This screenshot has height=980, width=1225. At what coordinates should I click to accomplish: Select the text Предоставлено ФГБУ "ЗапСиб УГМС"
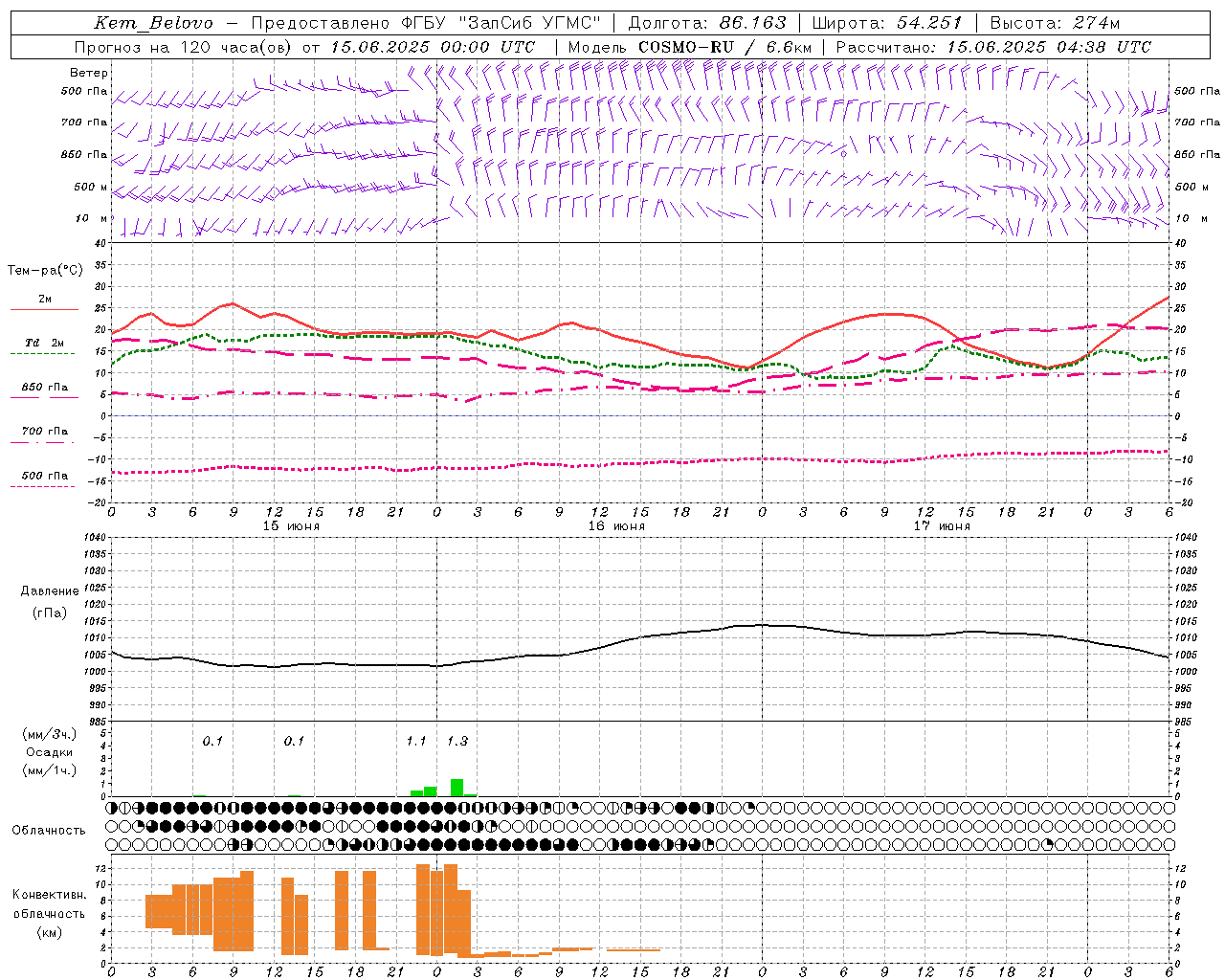[x=426, y=23]
